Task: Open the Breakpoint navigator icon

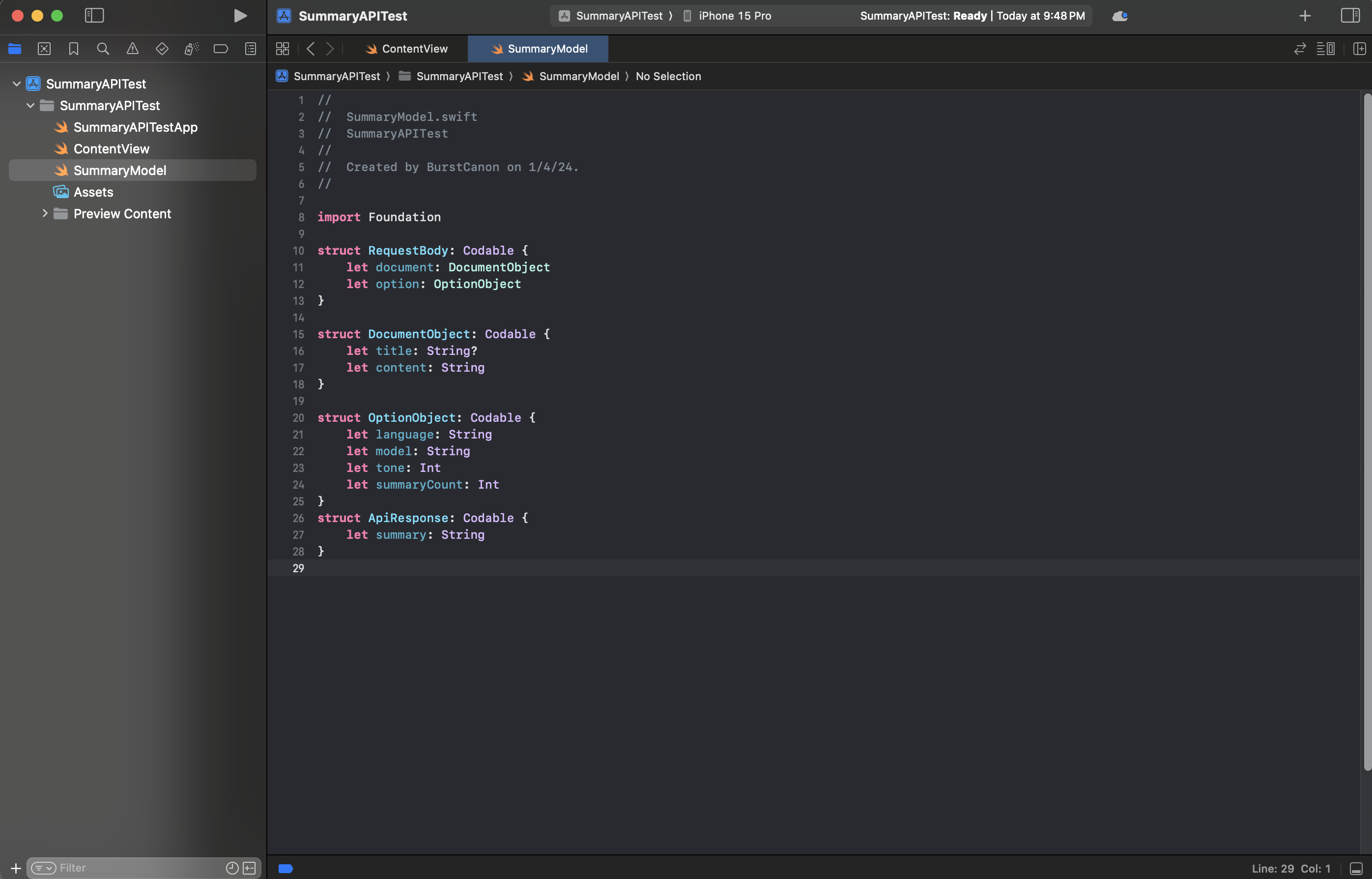Action: click(221, 49)
